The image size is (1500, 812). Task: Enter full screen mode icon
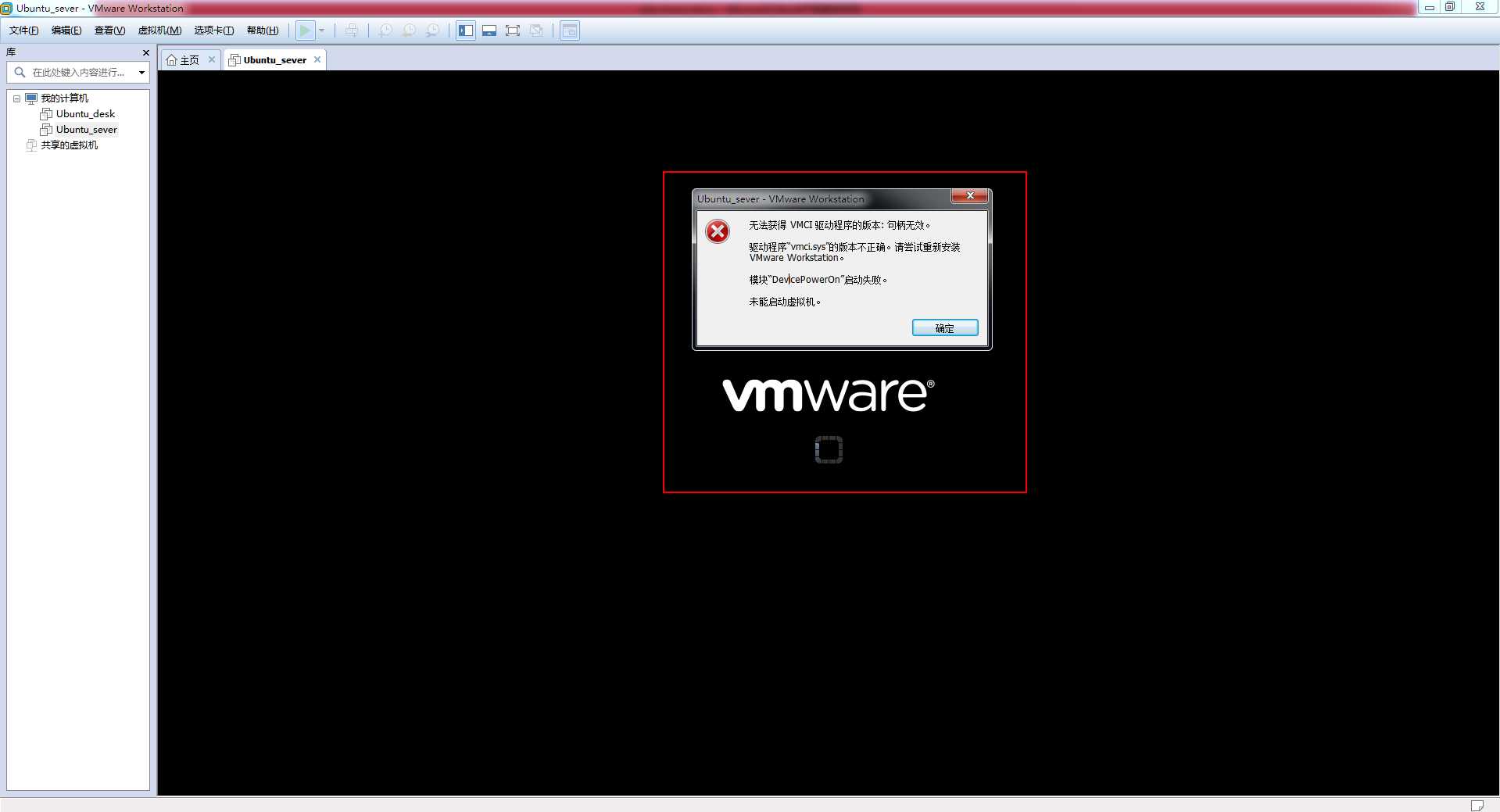pyautogui.click(x=513, y=30)
